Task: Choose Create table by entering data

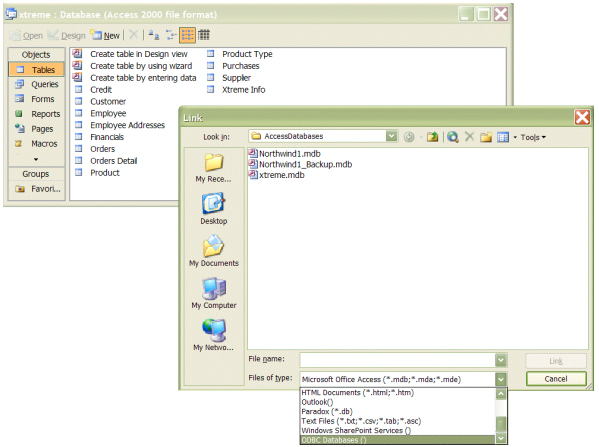Action: [134, 78]
